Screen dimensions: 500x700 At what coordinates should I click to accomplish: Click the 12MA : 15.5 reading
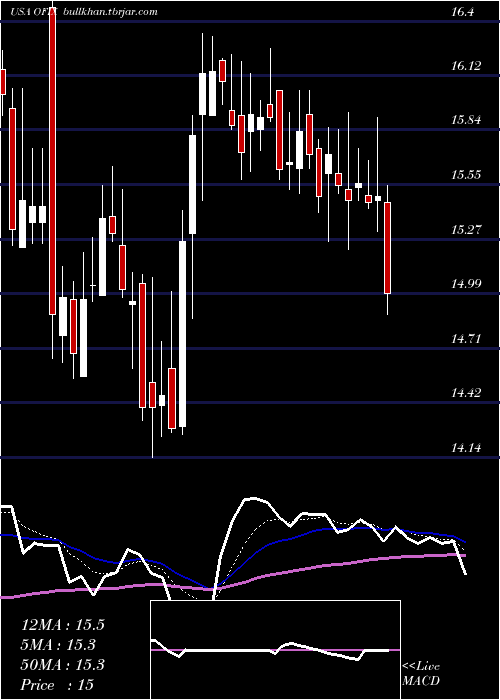tap(62, 625)
